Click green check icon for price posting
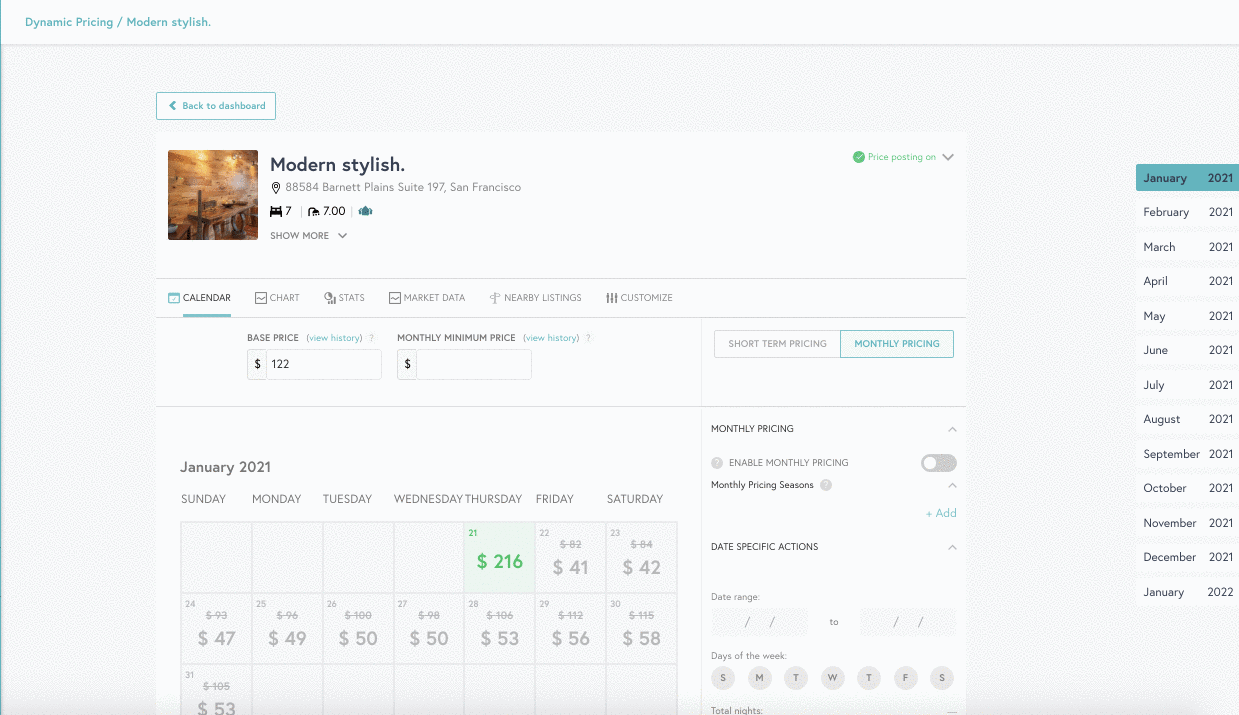 tap(858, 157)
